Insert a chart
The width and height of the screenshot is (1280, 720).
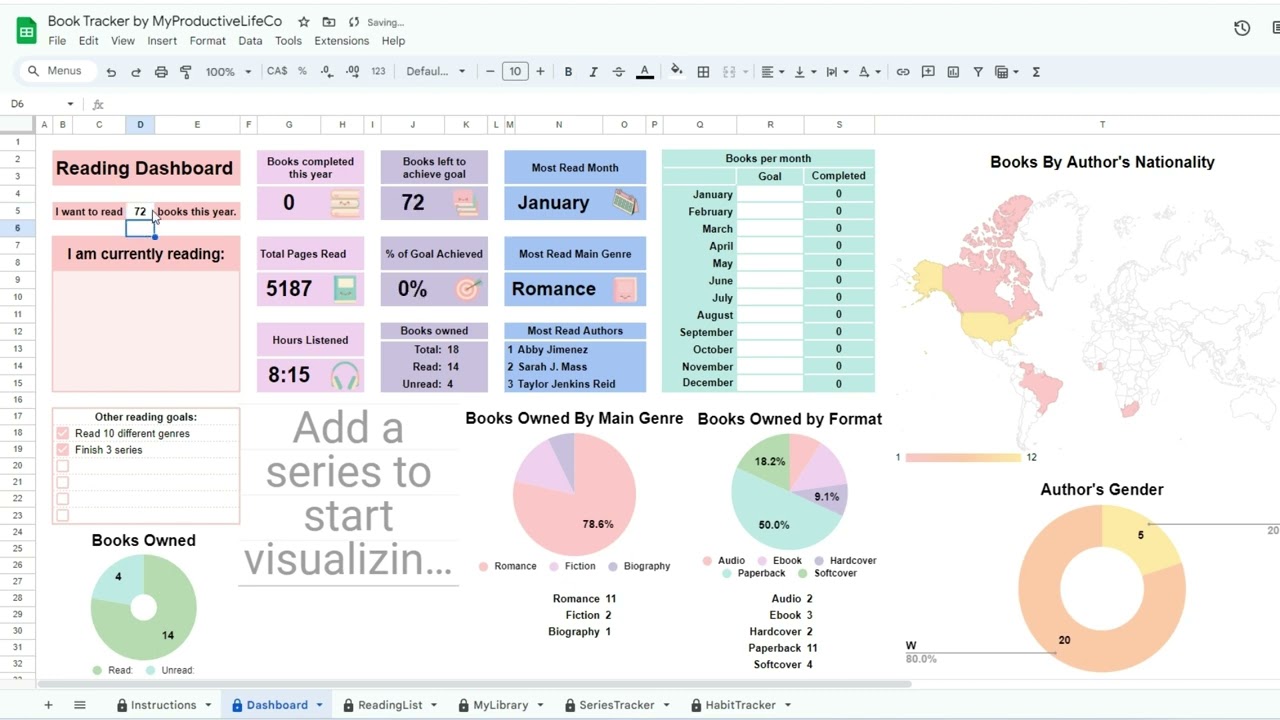point(953,72)
